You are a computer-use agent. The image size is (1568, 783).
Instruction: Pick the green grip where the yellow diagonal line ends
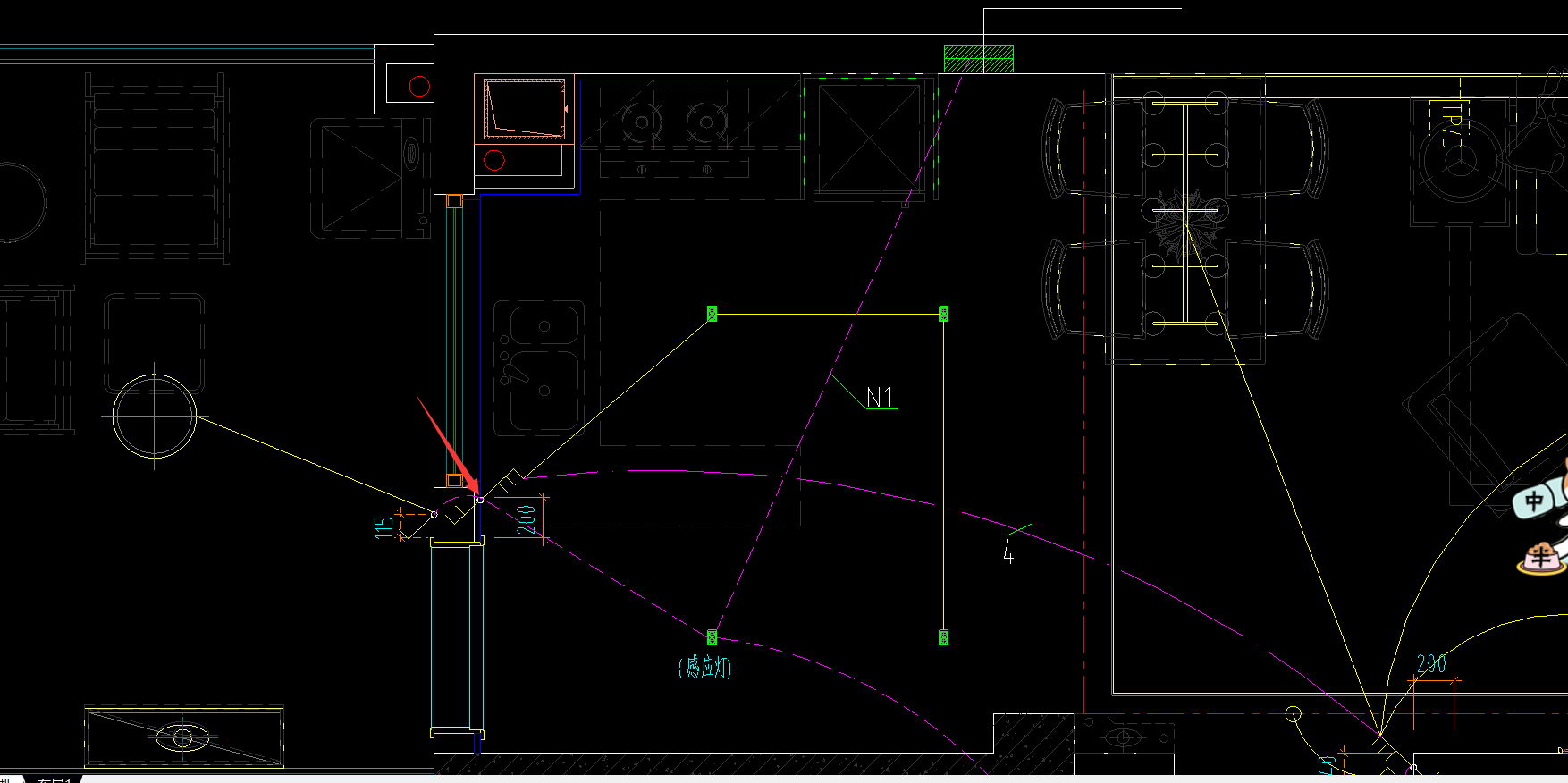click(x=712, y=313)
